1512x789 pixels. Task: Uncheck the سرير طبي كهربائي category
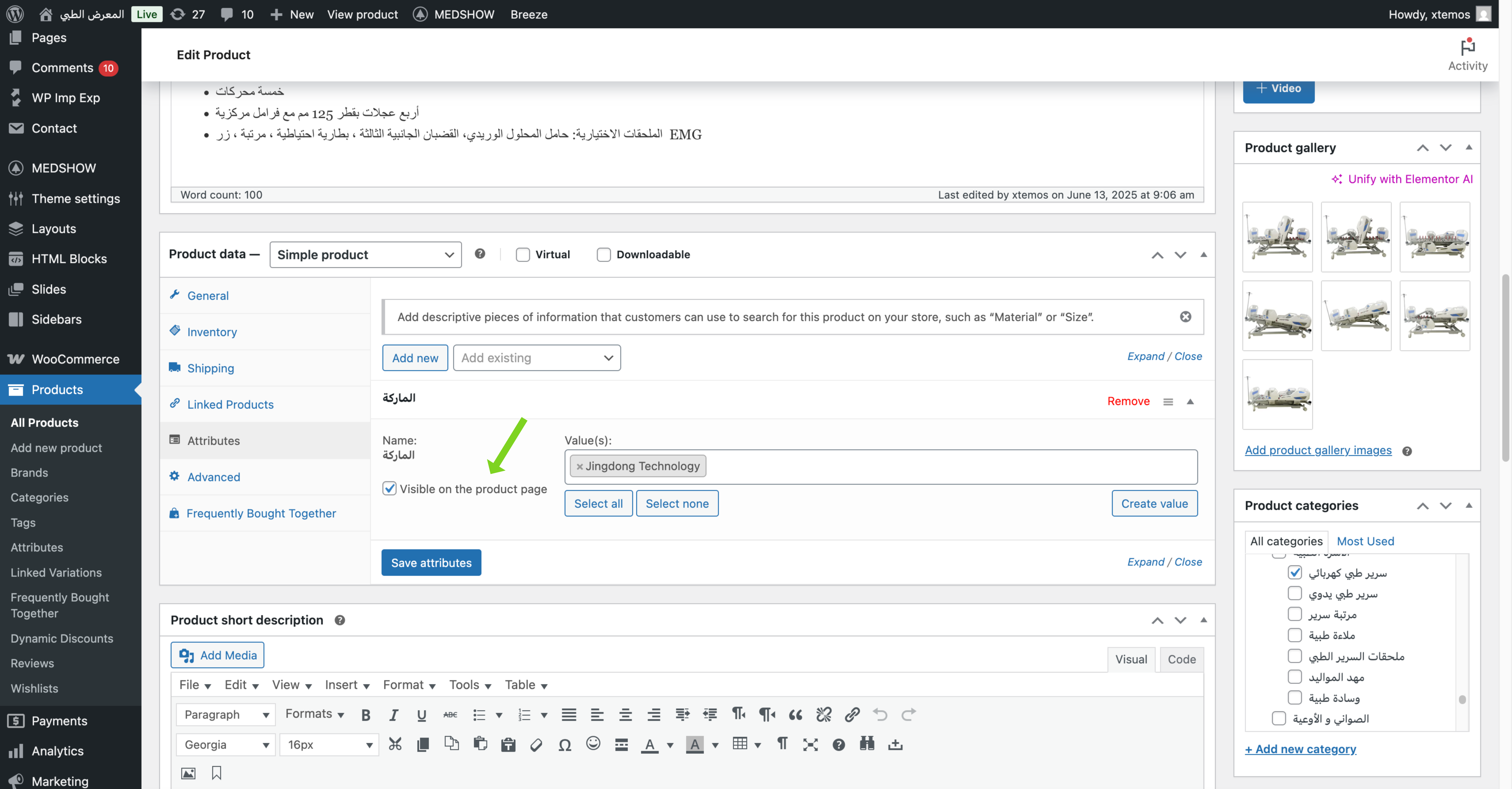[1295, 572]
